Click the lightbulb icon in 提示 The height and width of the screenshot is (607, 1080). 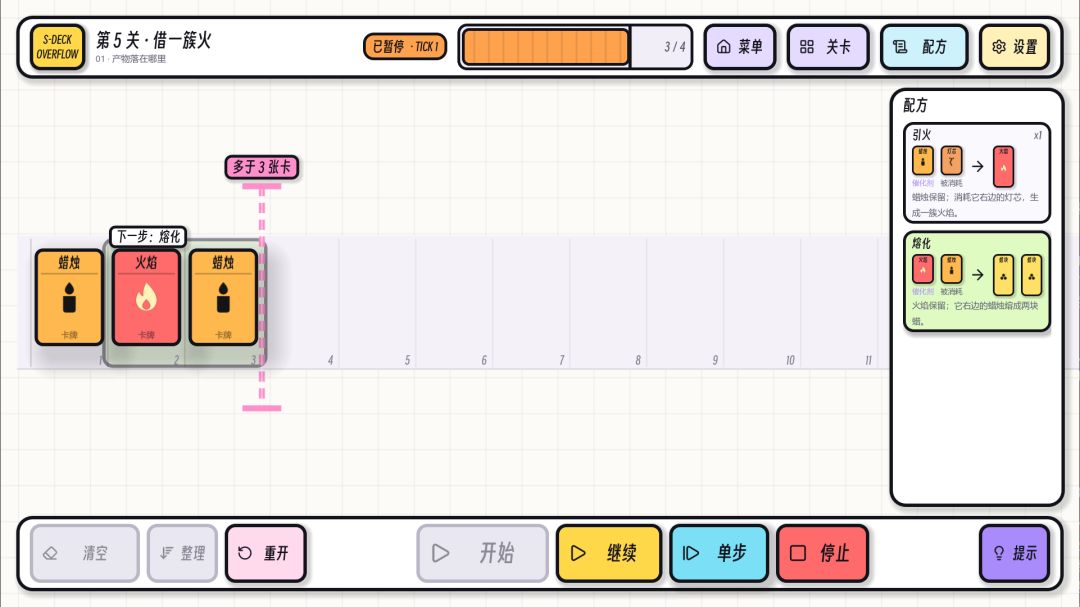click(999, 553)
